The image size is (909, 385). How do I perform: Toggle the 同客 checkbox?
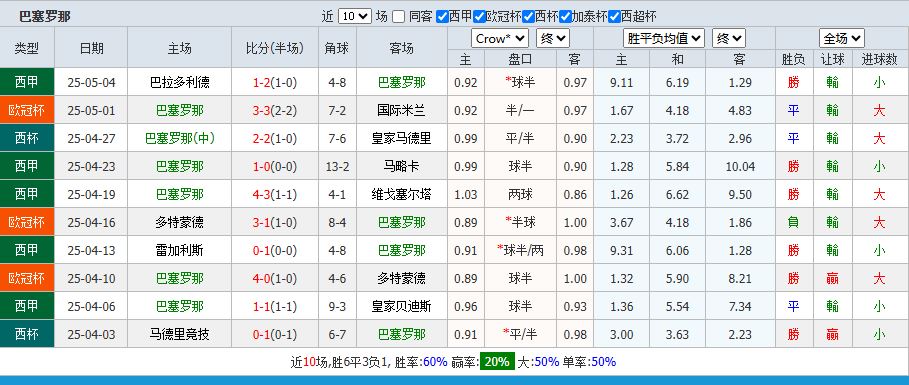[x=398, y=16]
